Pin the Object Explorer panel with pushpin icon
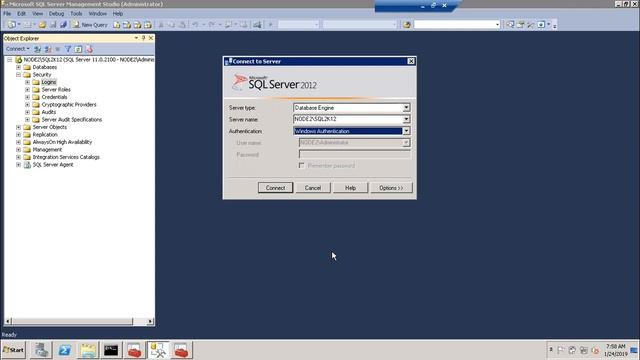The width and height of the screenshot is (640, 360). (143, 38)
